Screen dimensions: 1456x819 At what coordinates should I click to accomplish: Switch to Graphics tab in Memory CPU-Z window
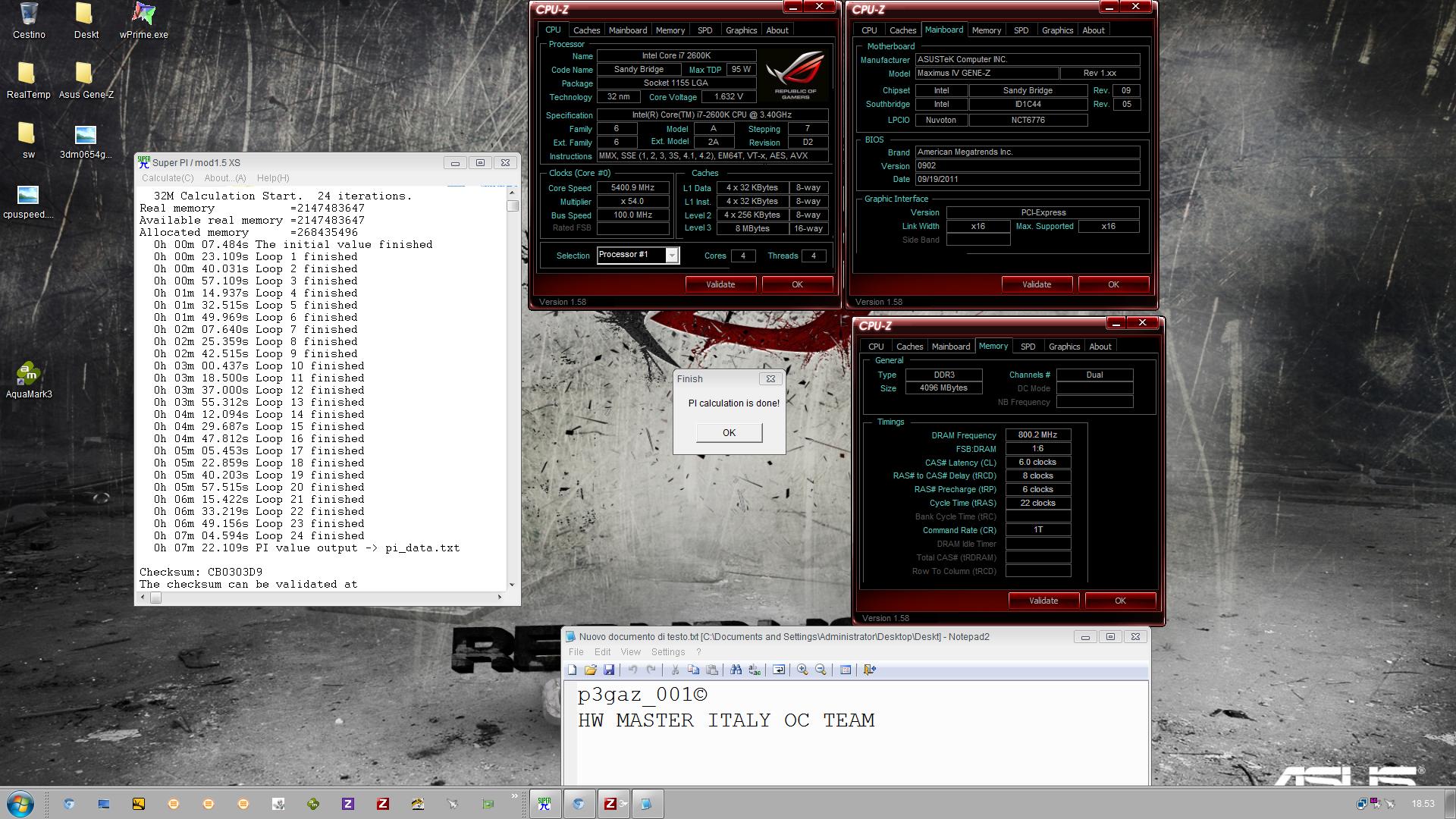1064,347
